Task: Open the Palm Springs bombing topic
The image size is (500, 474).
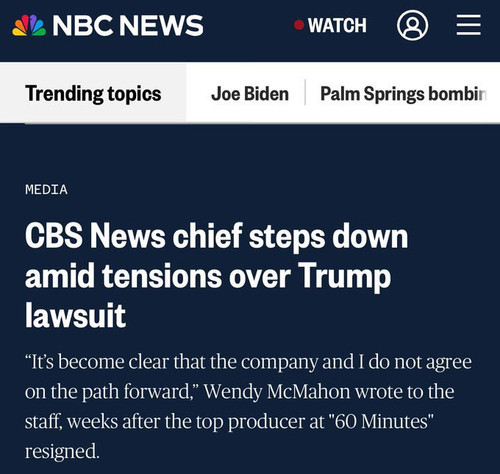Action: click(403, 94)
